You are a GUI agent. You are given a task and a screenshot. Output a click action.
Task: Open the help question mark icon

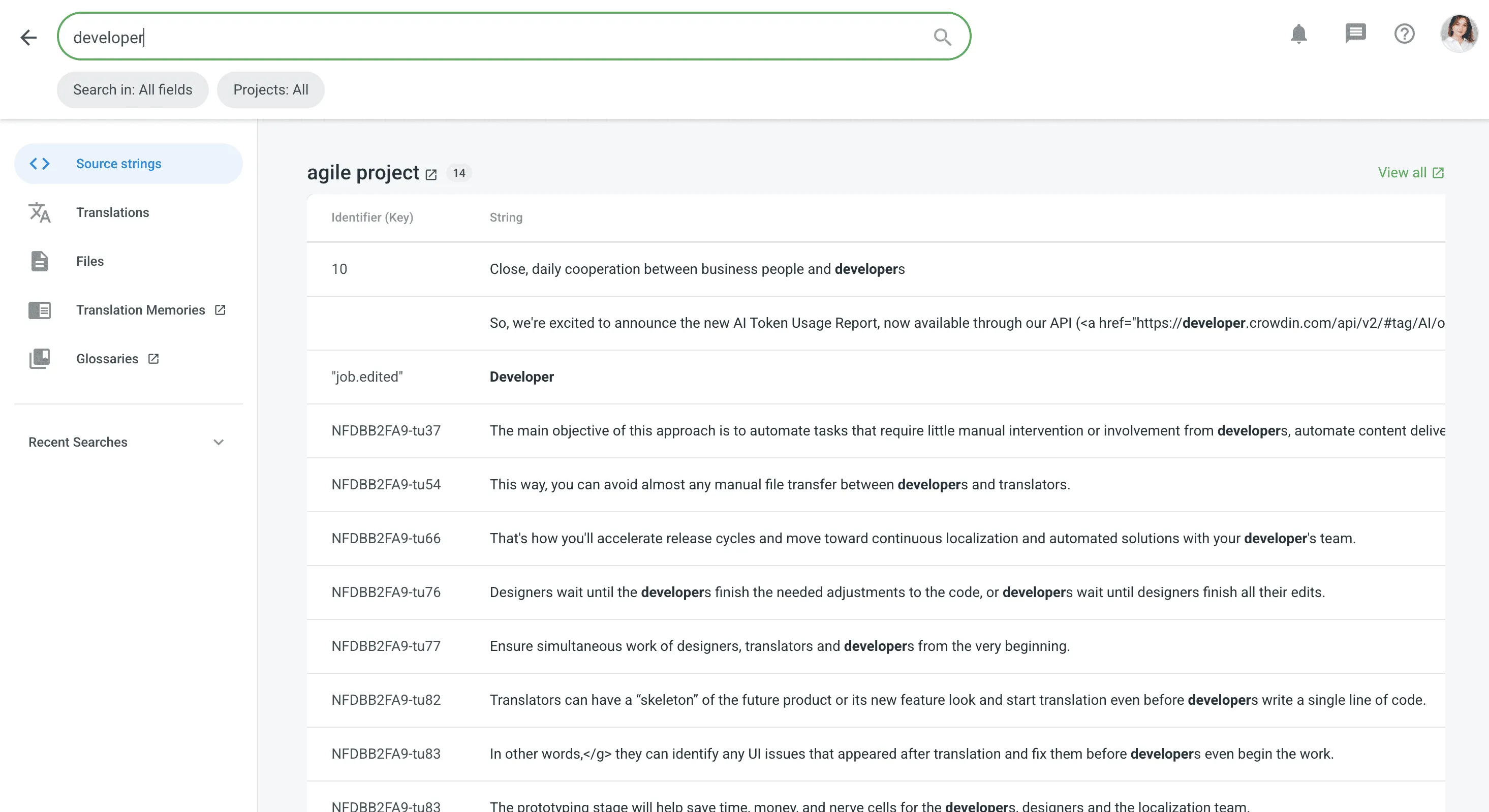tap(1404, 34)
